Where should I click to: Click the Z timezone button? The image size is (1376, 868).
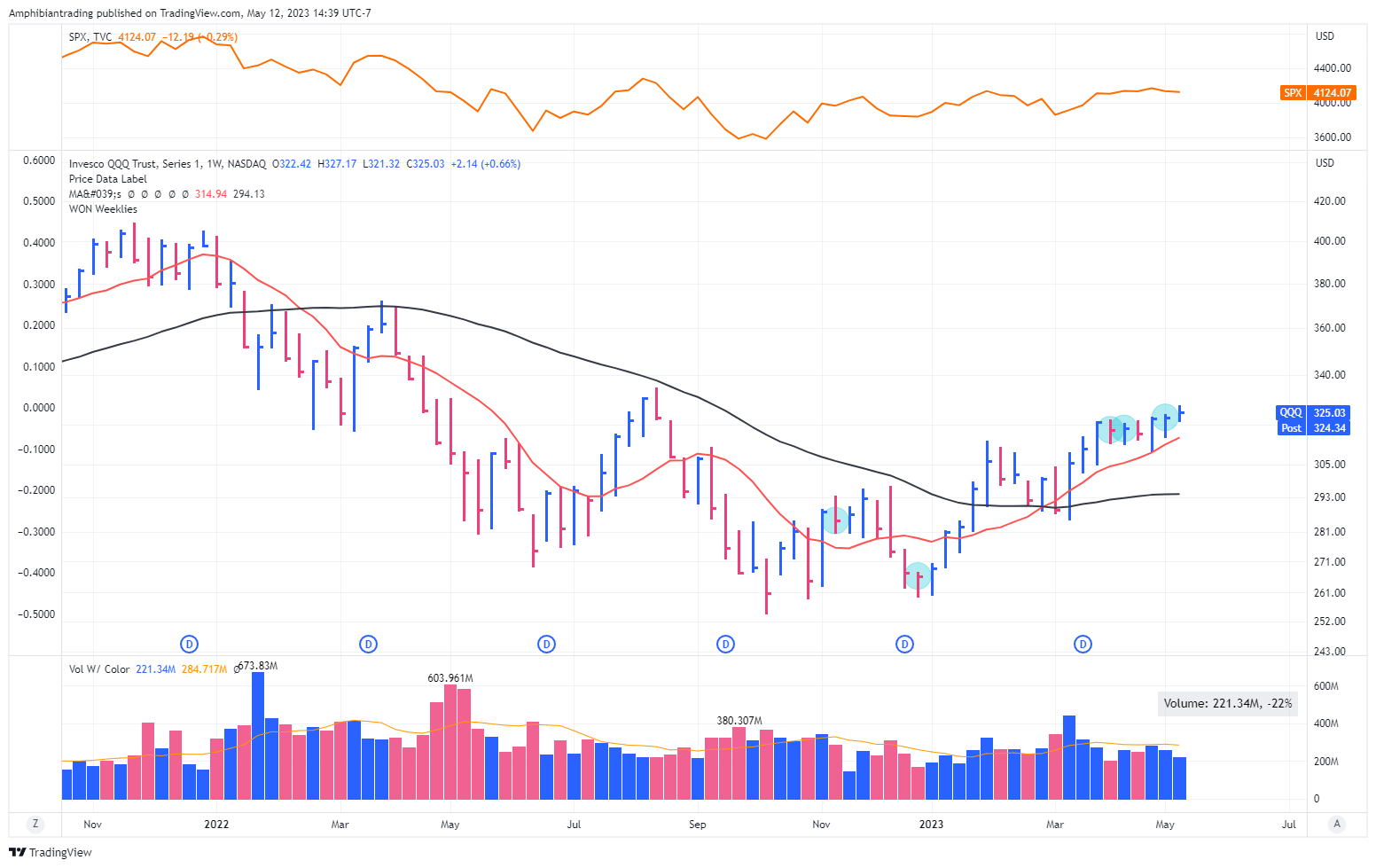coord(35,824)
